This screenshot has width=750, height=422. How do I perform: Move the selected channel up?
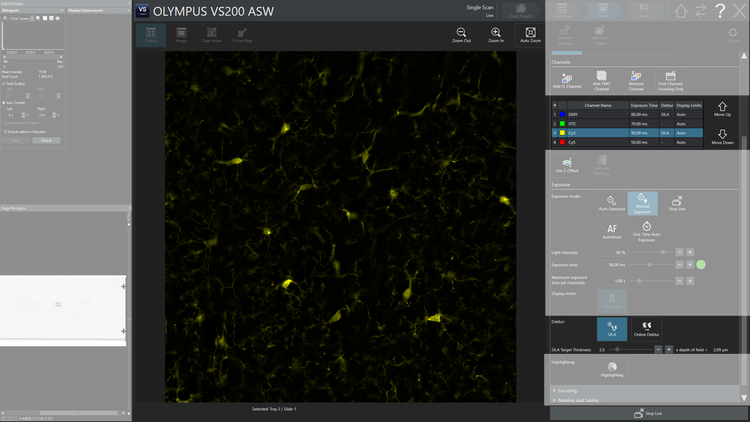click(x=722, y=107)
